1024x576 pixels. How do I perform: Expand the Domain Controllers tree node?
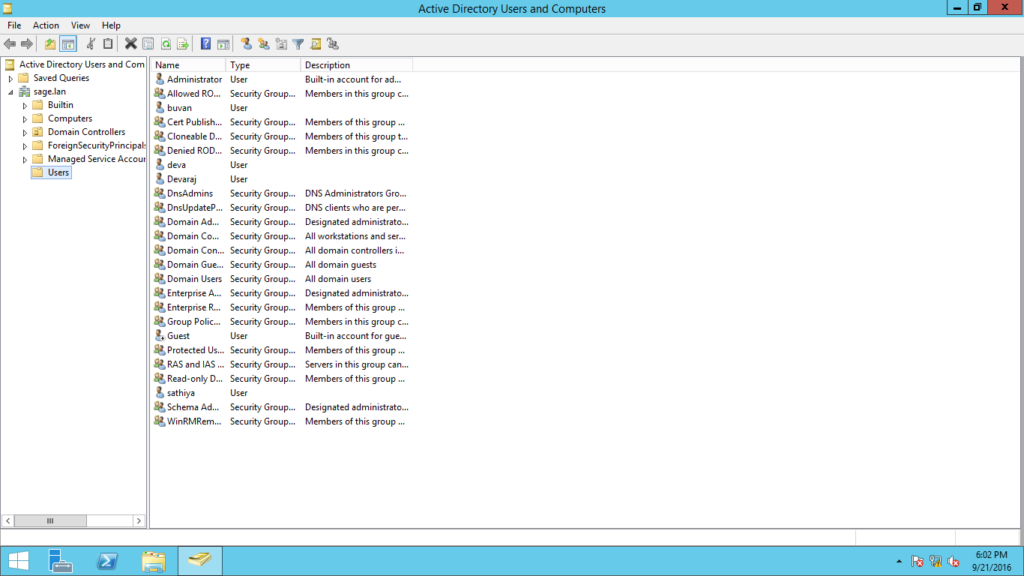25,132
